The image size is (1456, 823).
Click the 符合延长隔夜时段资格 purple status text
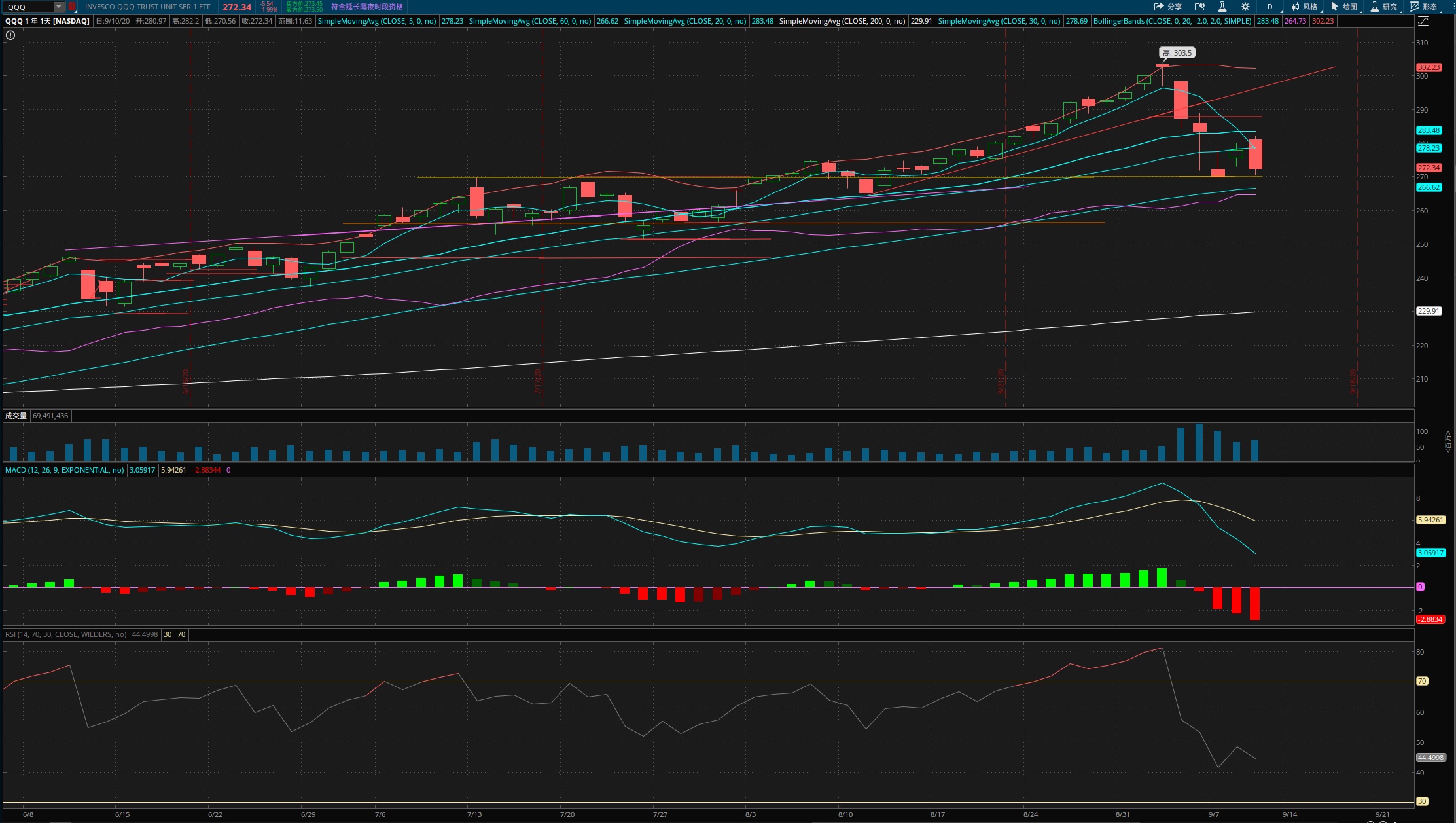coord(367,7)
